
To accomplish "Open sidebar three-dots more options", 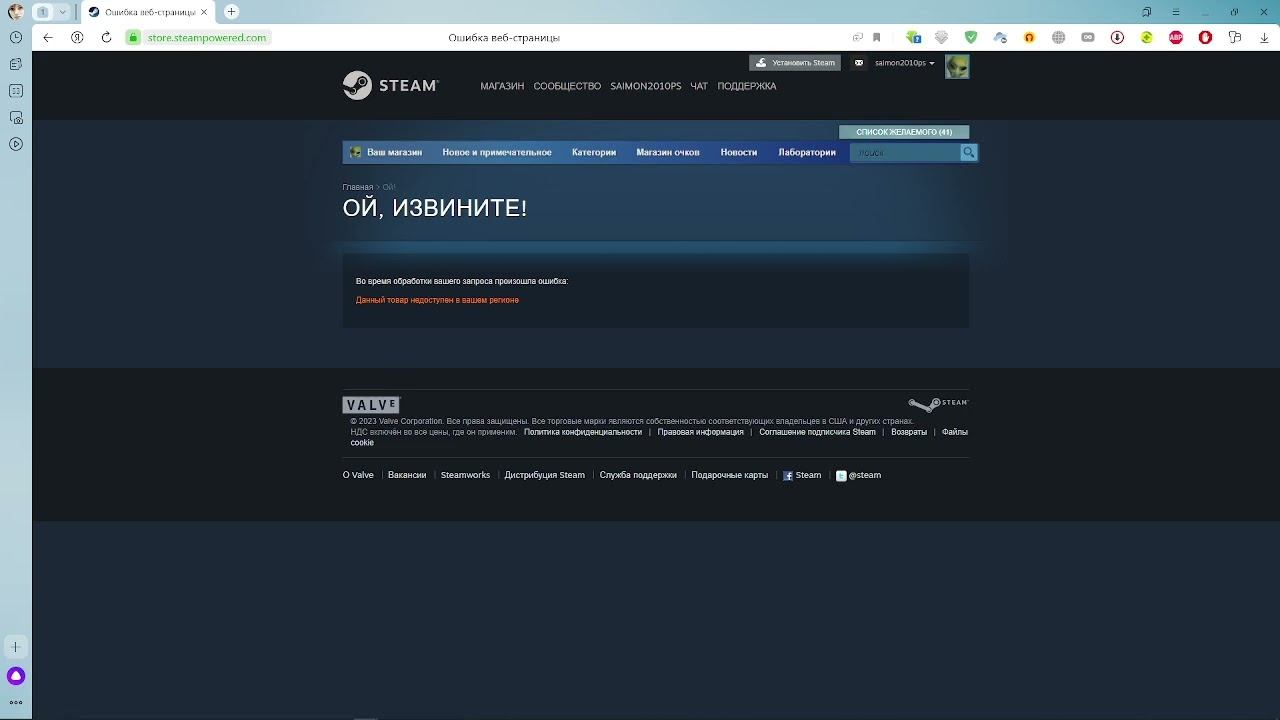I will point(15,702).
